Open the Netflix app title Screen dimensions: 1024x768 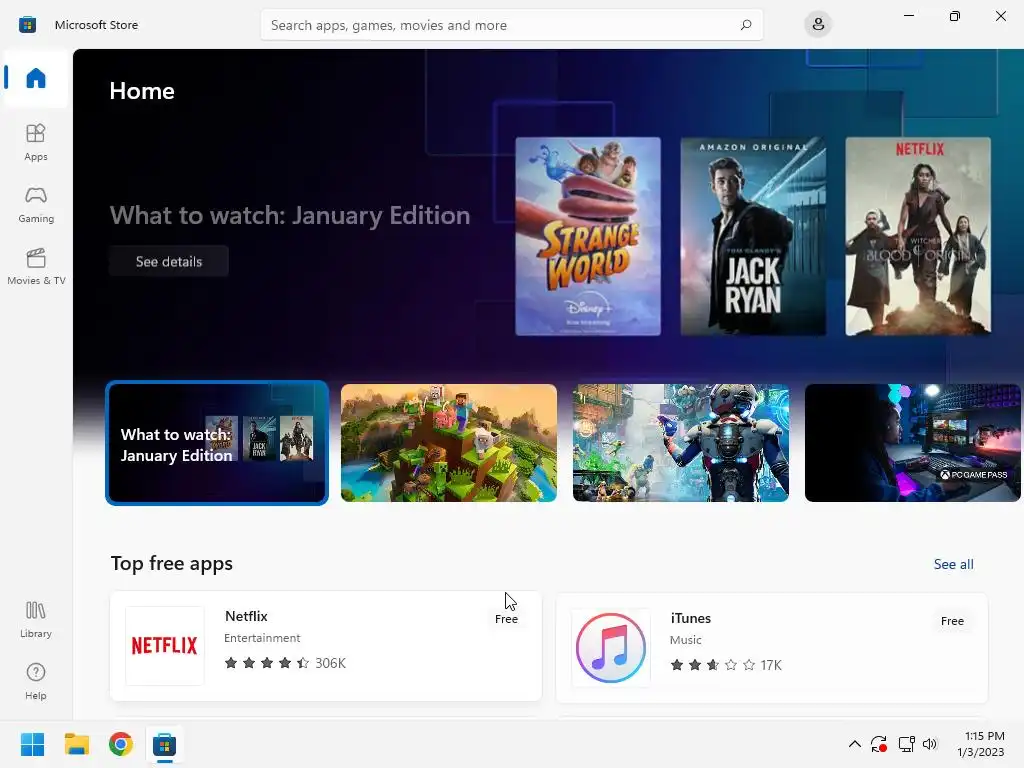(246, 616)
